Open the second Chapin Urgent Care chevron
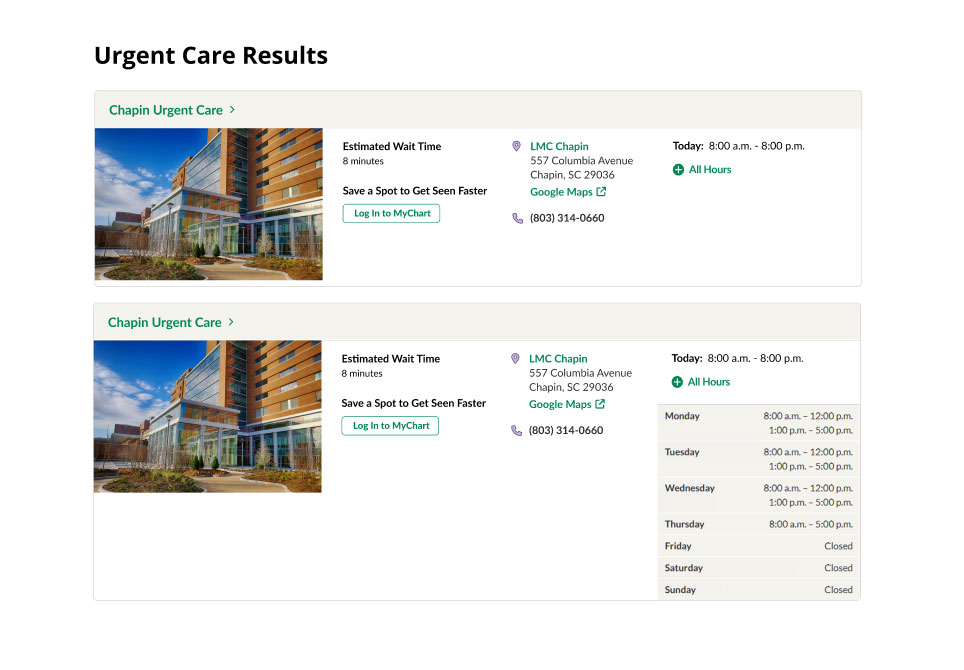Screen dimensions: 964x670 click(x=232, y=322)
